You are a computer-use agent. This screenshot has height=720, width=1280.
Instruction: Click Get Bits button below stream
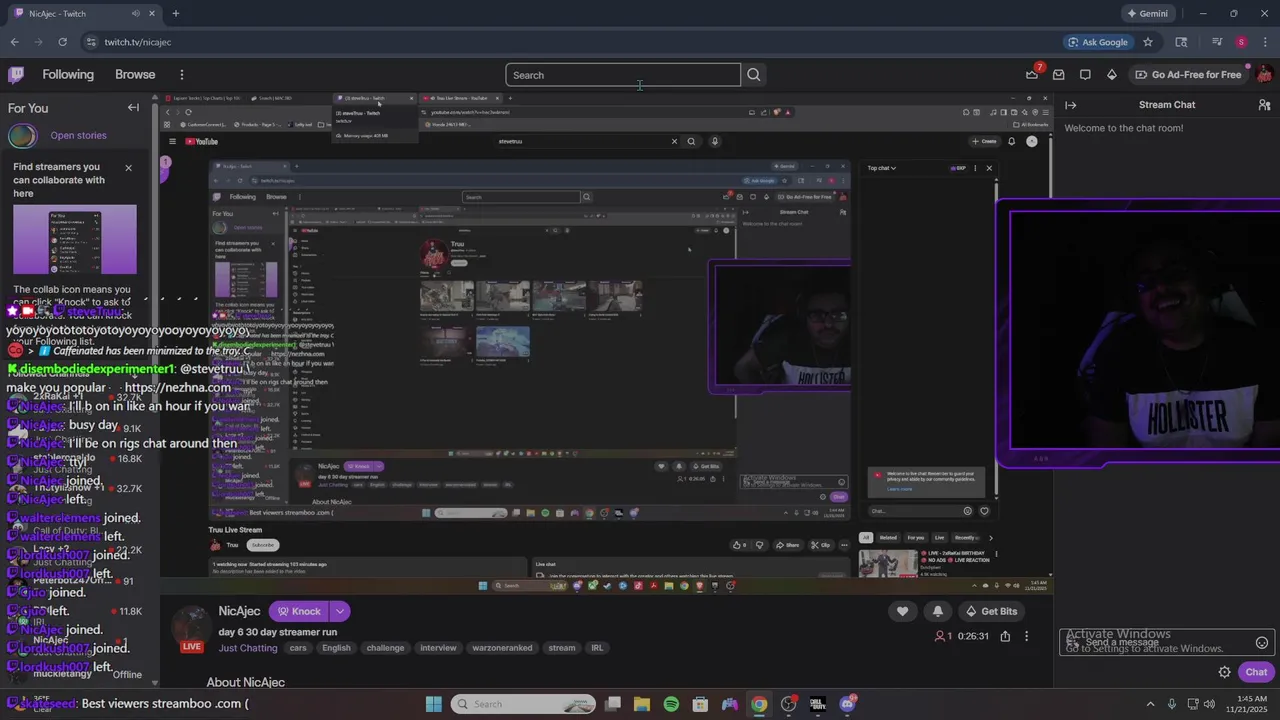click(x=990, y=611)
